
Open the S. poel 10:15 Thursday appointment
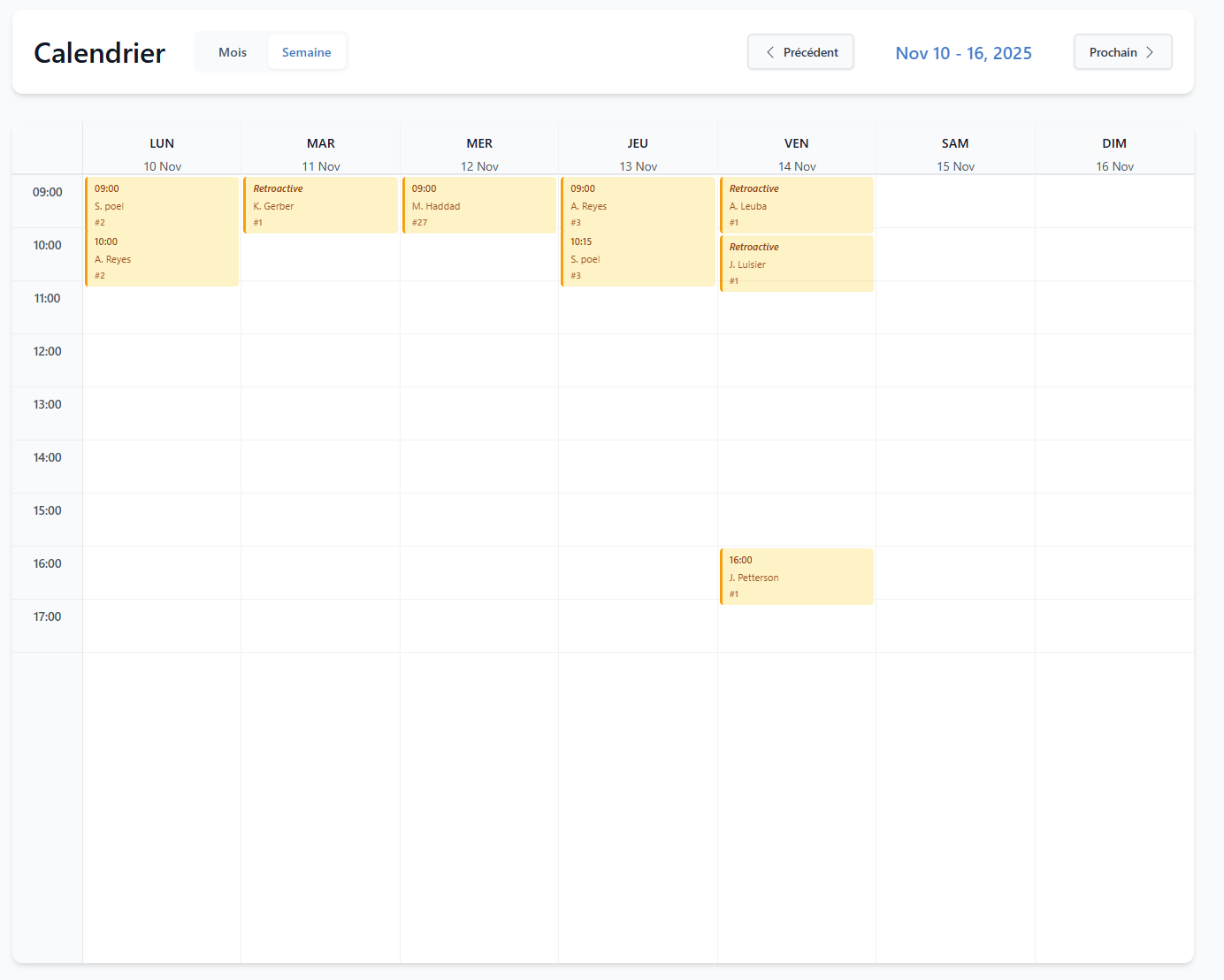(x=638, y=258)
